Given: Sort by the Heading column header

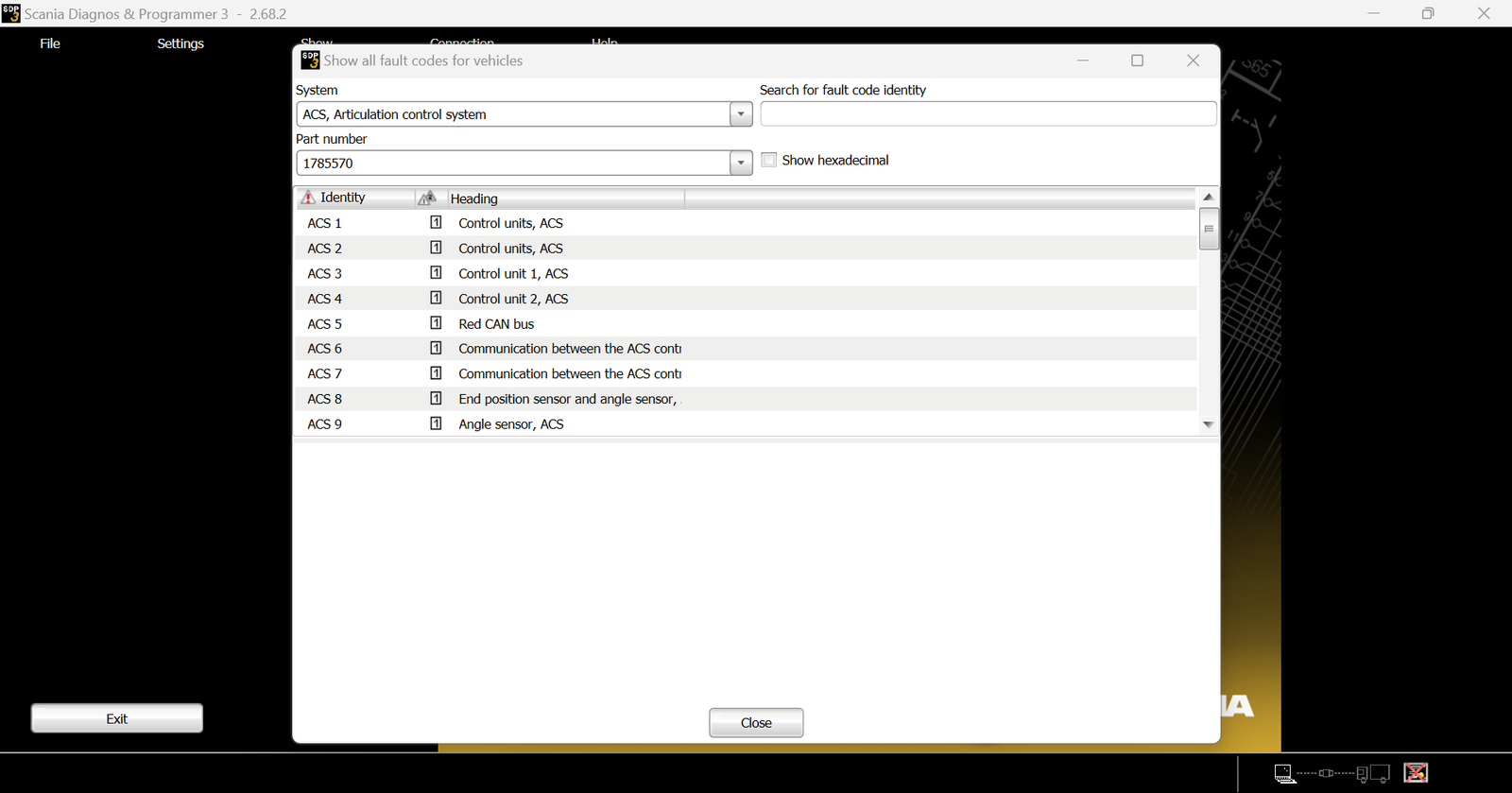Looking at the screenshot, I should (x=566, y=198).
